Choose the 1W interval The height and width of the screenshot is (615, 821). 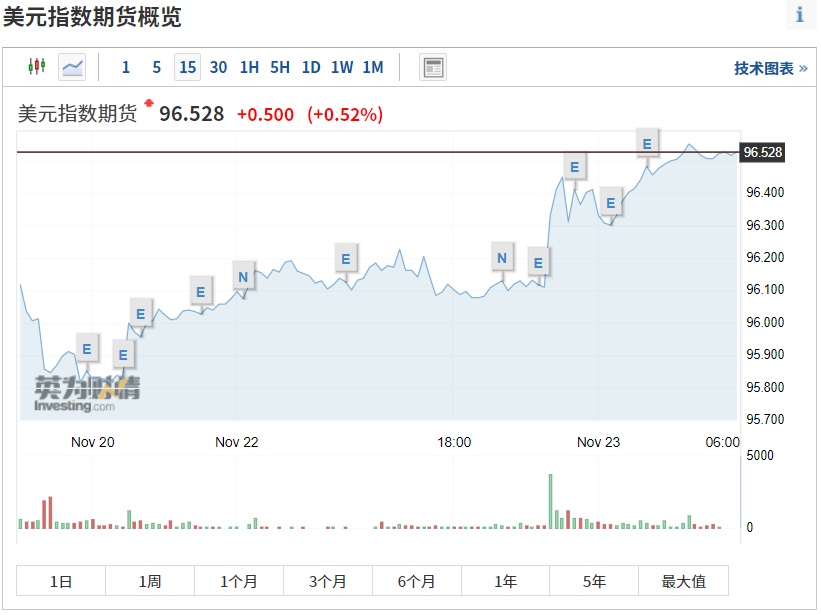(x=342, y=67)
